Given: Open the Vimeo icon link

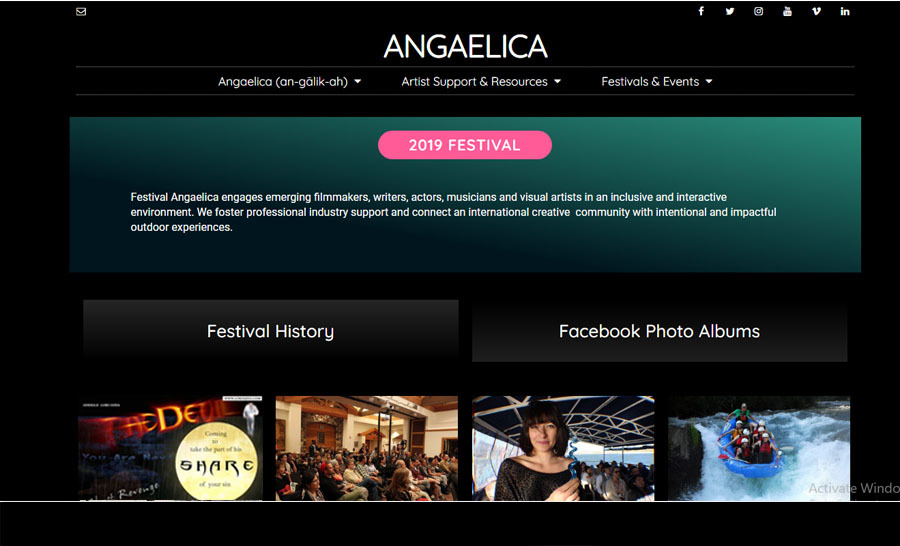Looking at the screenshot, I should [x=816, y=11].
